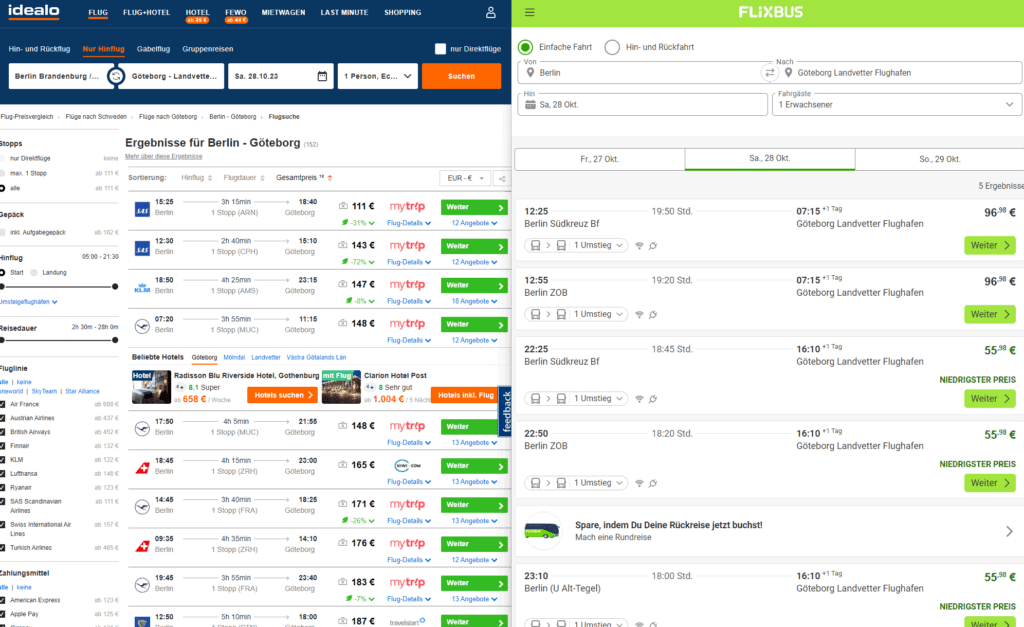Select the 'Landung' radio option
Viewport: 1024px width, 627px height.
pos(35,273)
